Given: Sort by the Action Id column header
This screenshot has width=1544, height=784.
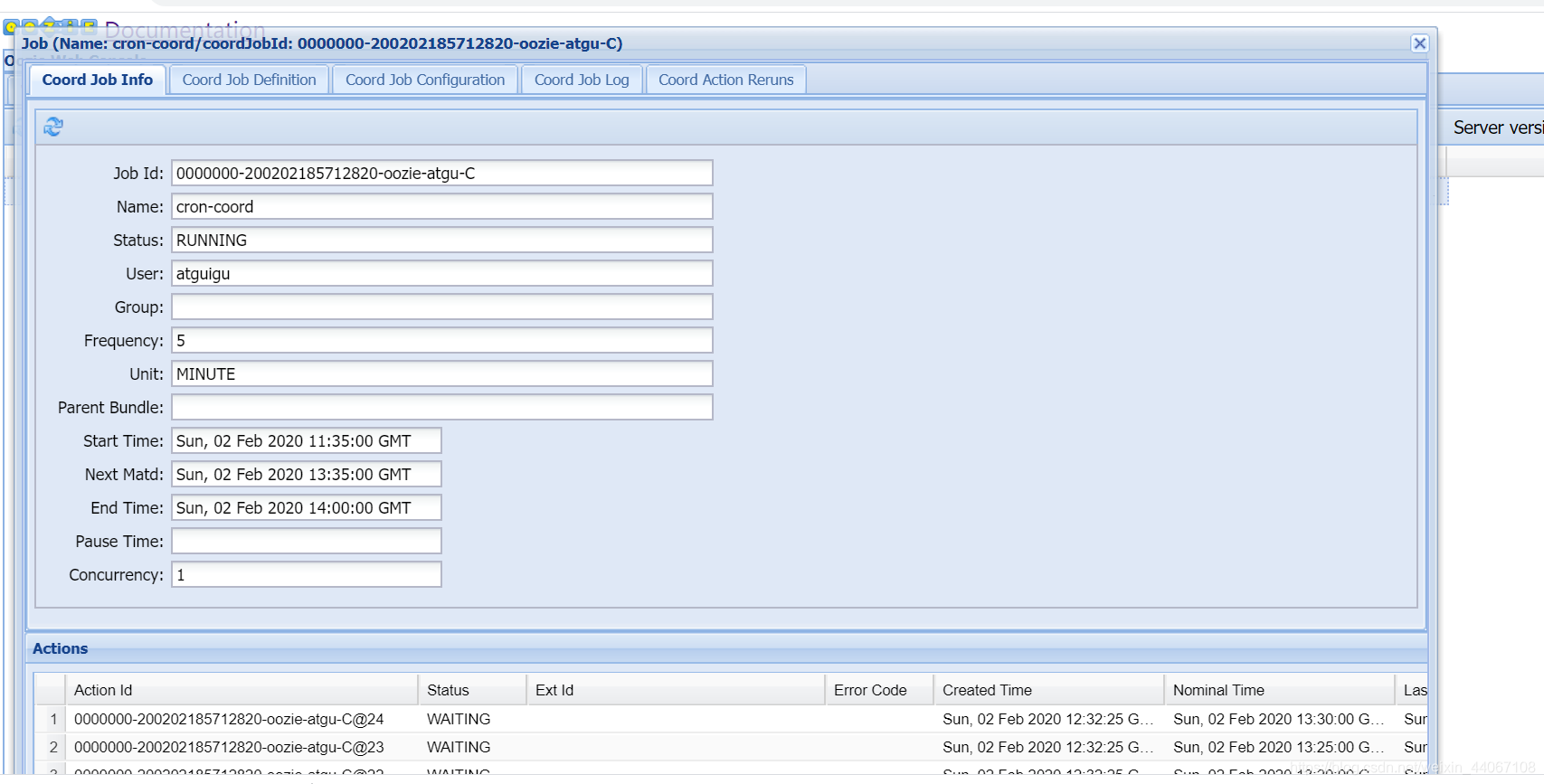Looking at the screenshot, I should coord(241,690).
